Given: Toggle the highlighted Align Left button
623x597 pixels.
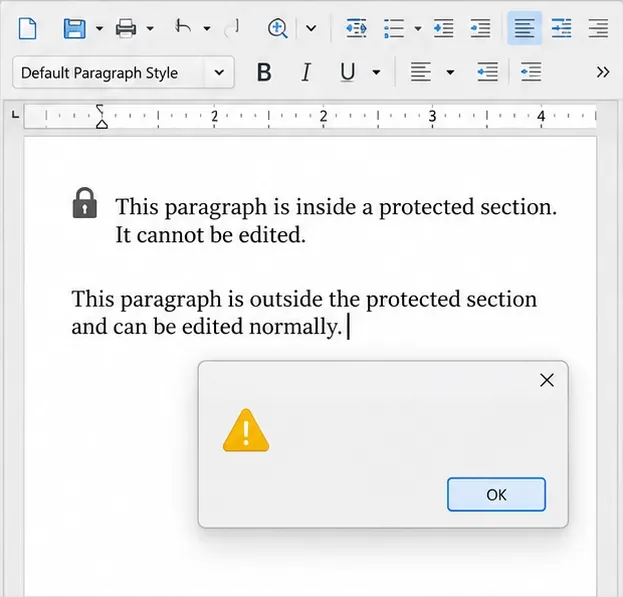Looking at the screenshot, I should pos(524,28).
